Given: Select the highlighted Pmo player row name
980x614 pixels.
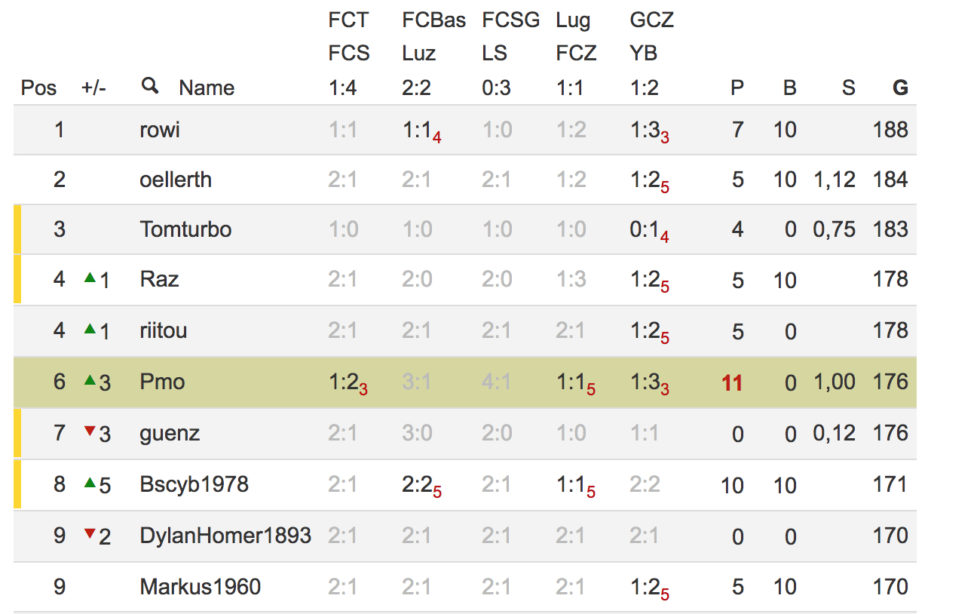Looking at the screenshot, I should (x=162, y=382).
